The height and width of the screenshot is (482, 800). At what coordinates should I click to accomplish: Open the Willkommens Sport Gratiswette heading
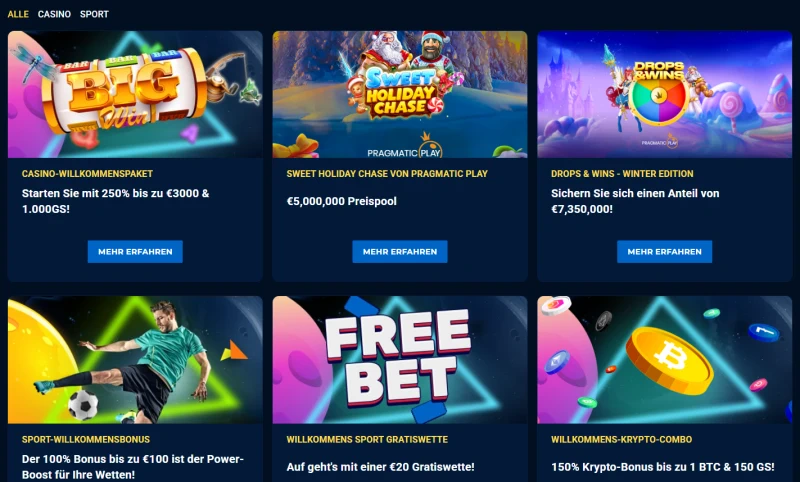pyautogui.click(x=367, y=439)
